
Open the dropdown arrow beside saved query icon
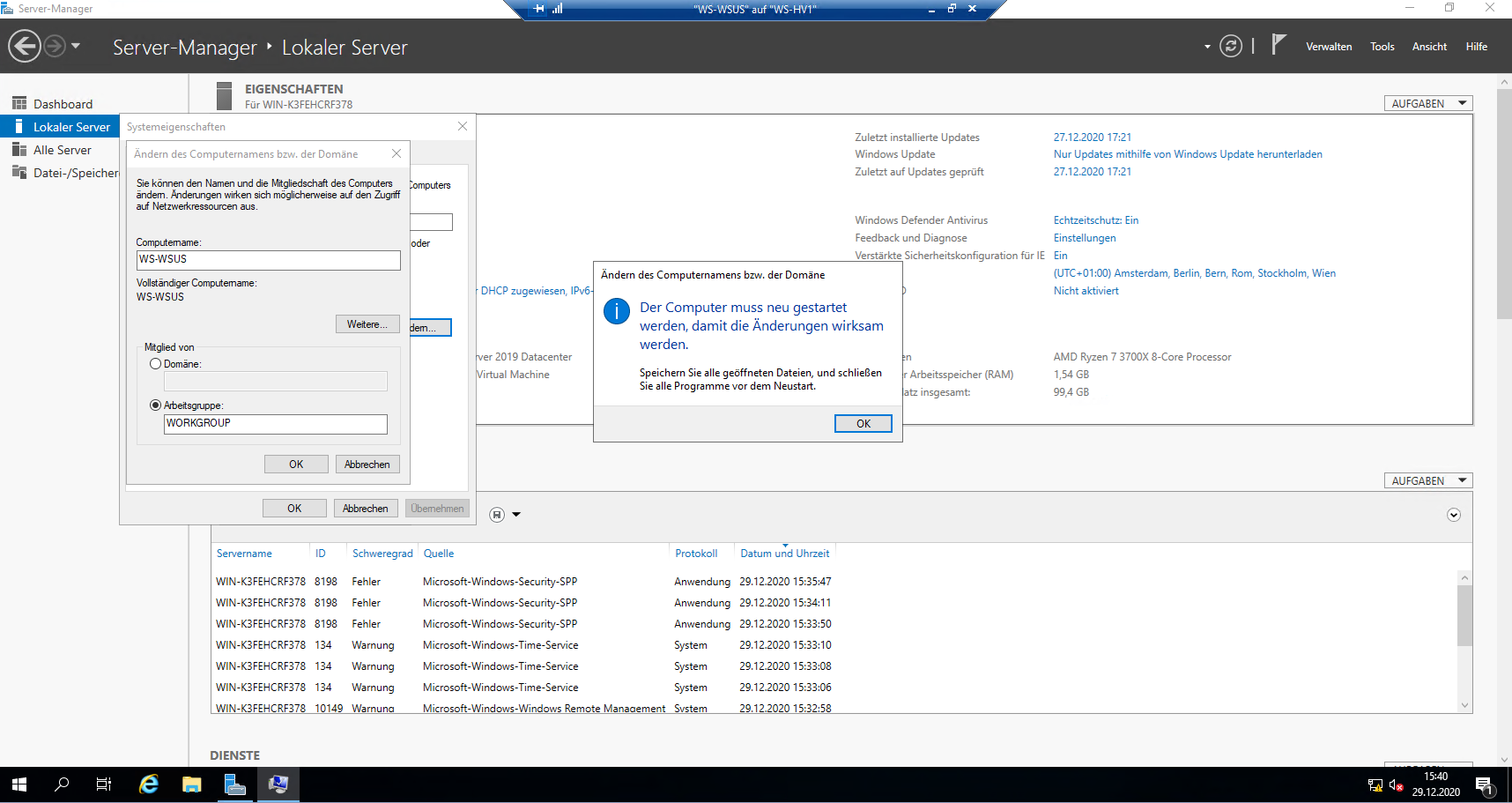click(516, 515)
